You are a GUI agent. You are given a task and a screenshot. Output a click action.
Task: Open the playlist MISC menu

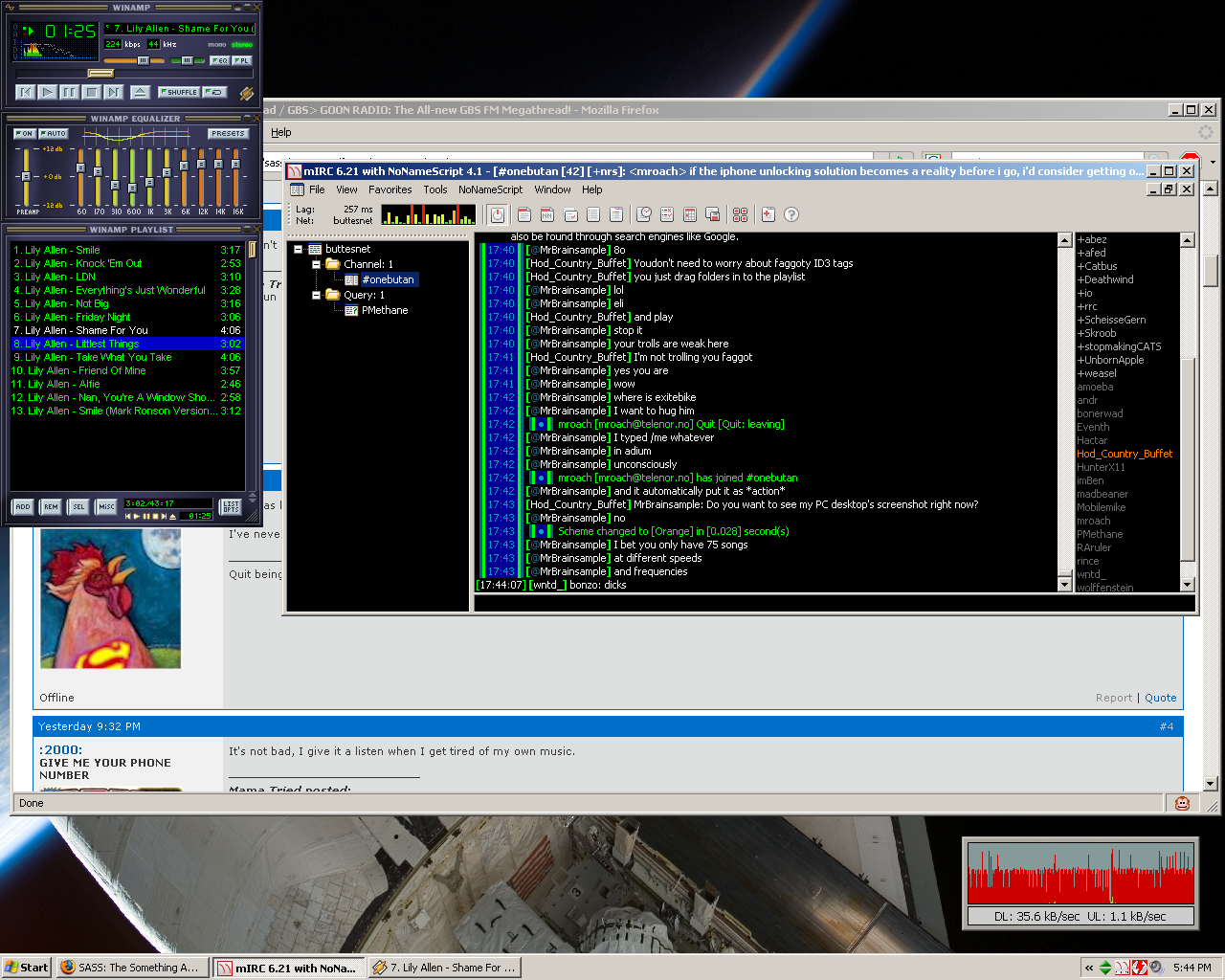click(x=106, y=506)
